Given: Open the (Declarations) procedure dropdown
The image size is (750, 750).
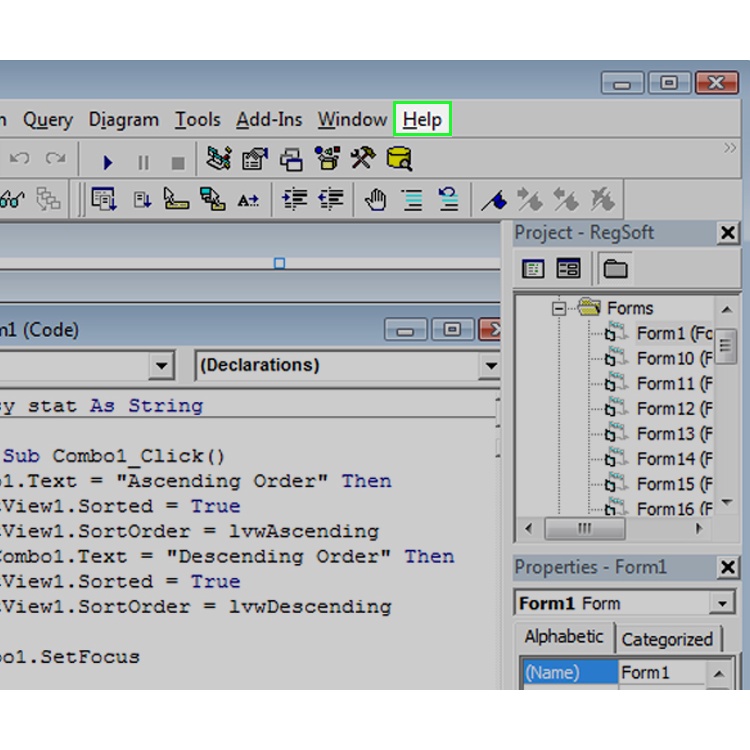Looking at the screenshot, I should pyautogui.click(x=489, y=366).
